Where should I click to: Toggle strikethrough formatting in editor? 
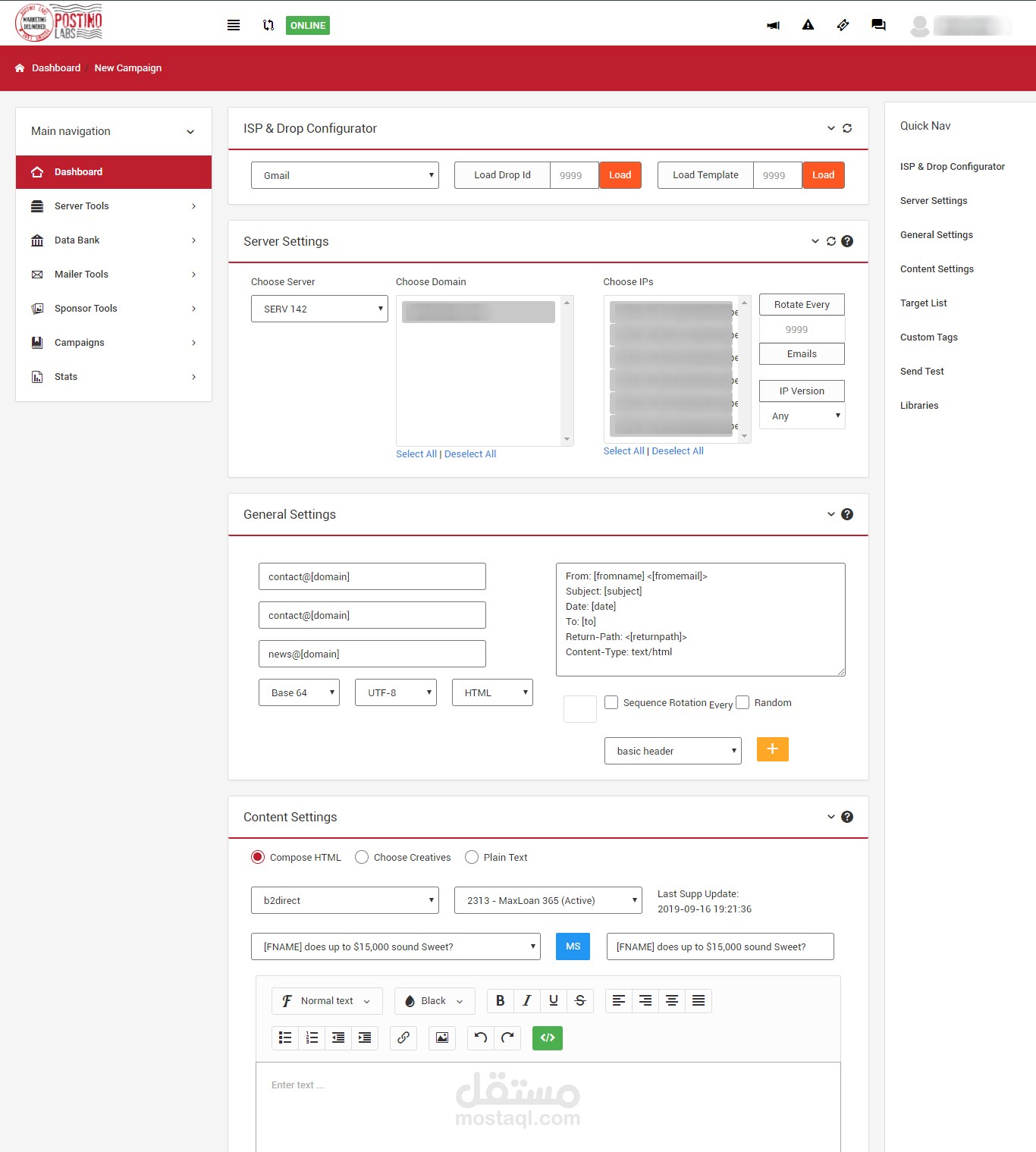point(580,1000)
